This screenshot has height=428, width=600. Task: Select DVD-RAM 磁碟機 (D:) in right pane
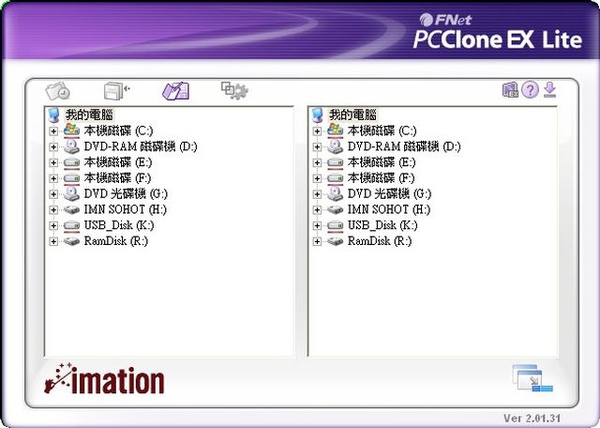tap(404, 147)
